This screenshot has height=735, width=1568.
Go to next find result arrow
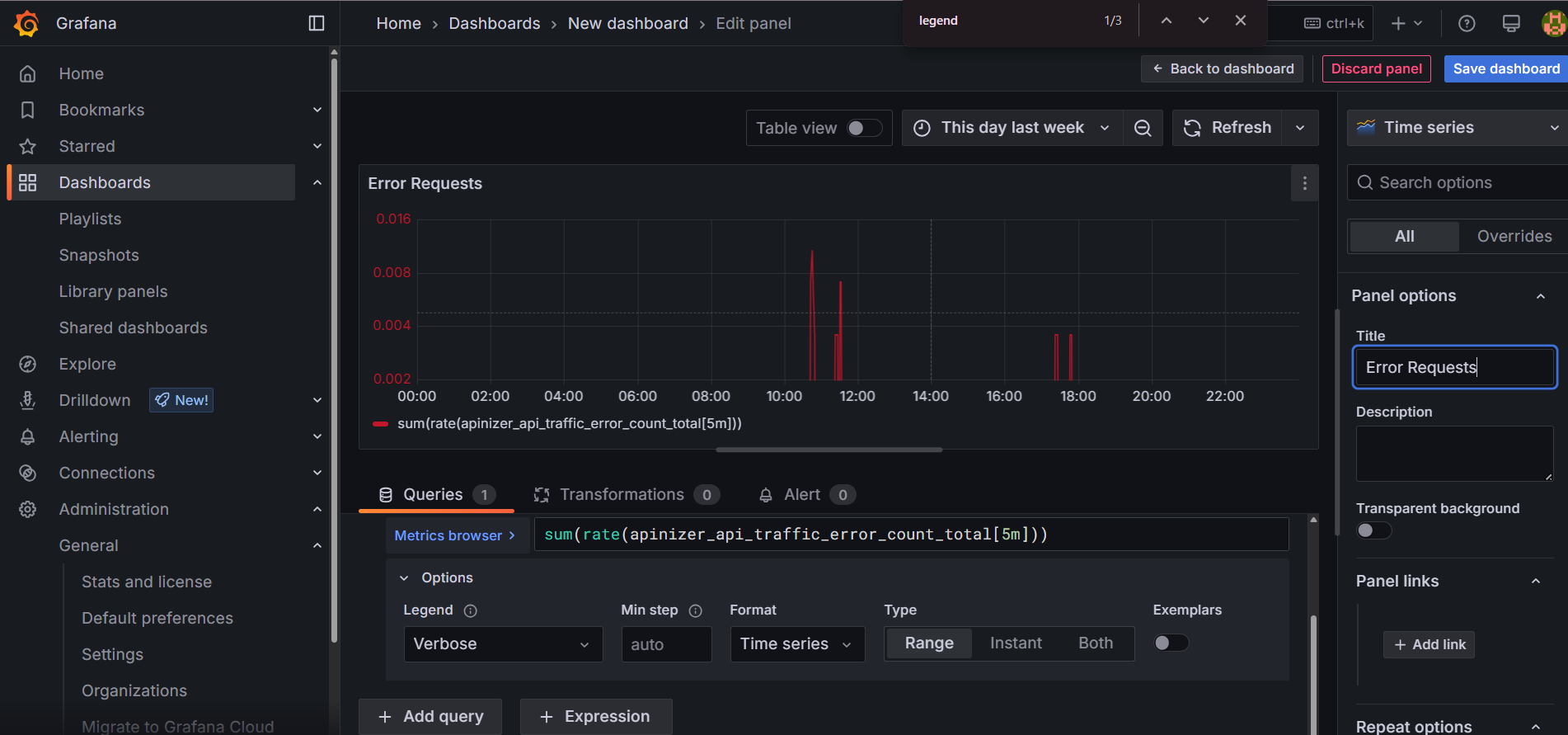pos(1204,21)
